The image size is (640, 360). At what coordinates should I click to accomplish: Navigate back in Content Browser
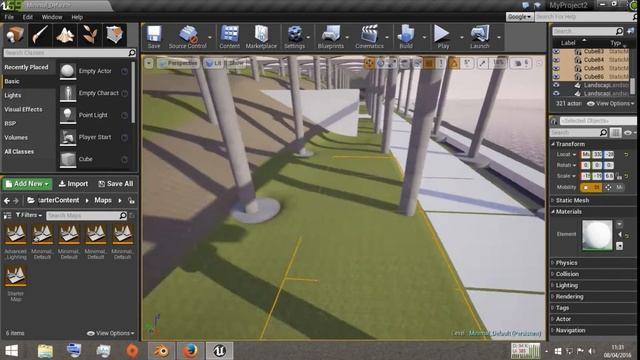[7, 200]
